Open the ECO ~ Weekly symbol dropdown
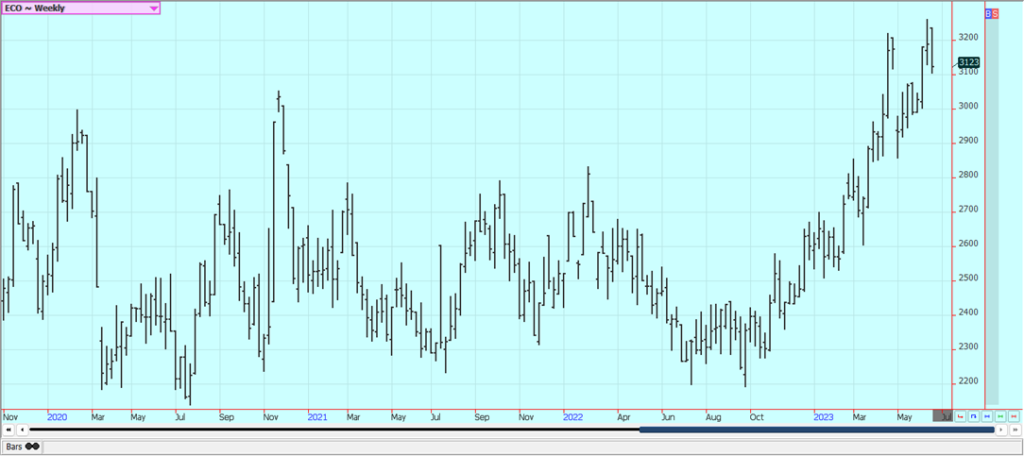 click(80, 8)
